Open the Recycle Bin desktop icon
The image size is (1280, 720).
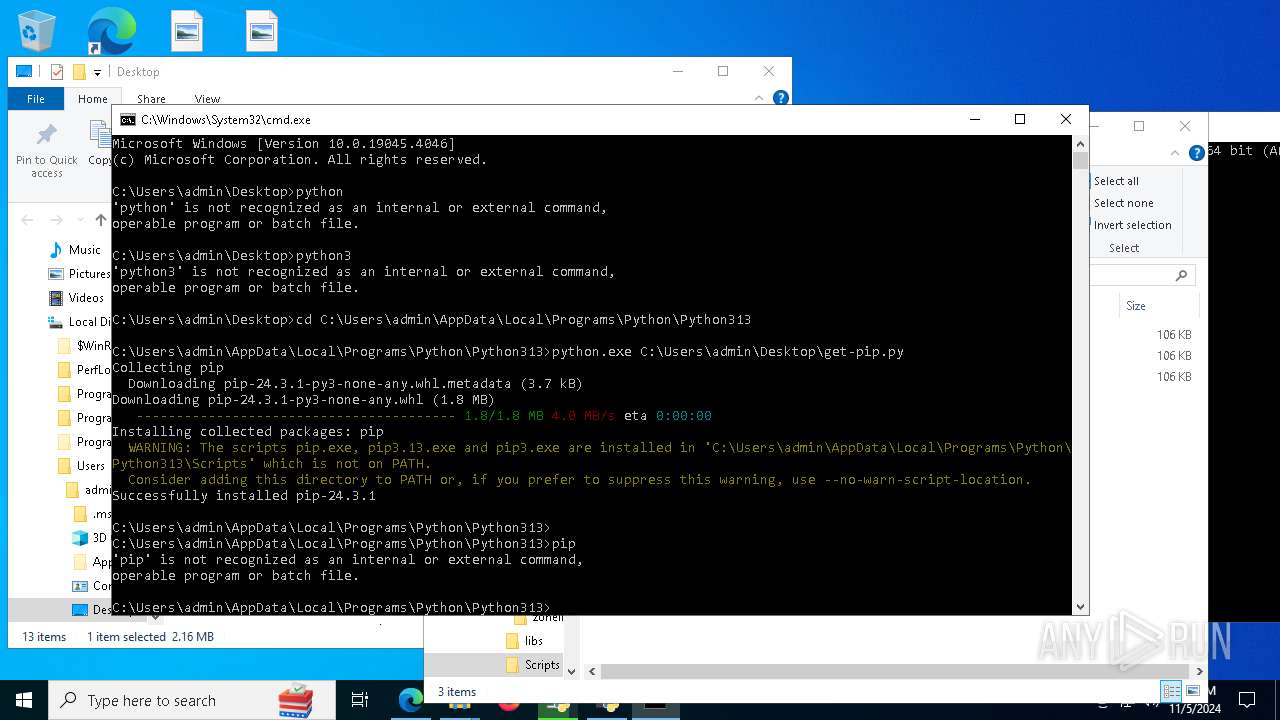coord(37,31)
